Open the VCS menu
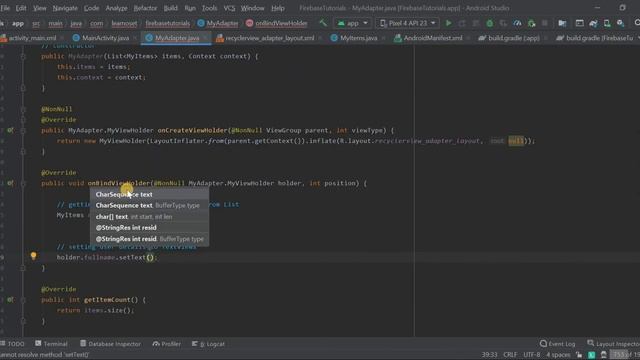The height and width of the screenshot is (360, 640). click(229, 8)
